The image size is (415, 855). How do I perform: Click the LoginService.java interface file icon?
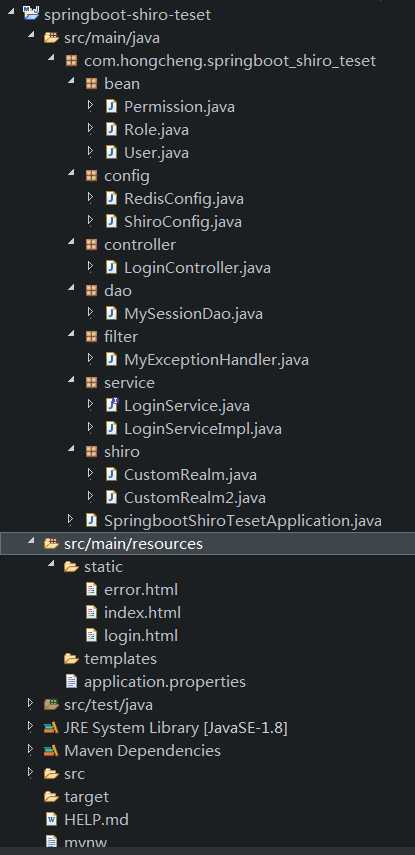point(111,405)
